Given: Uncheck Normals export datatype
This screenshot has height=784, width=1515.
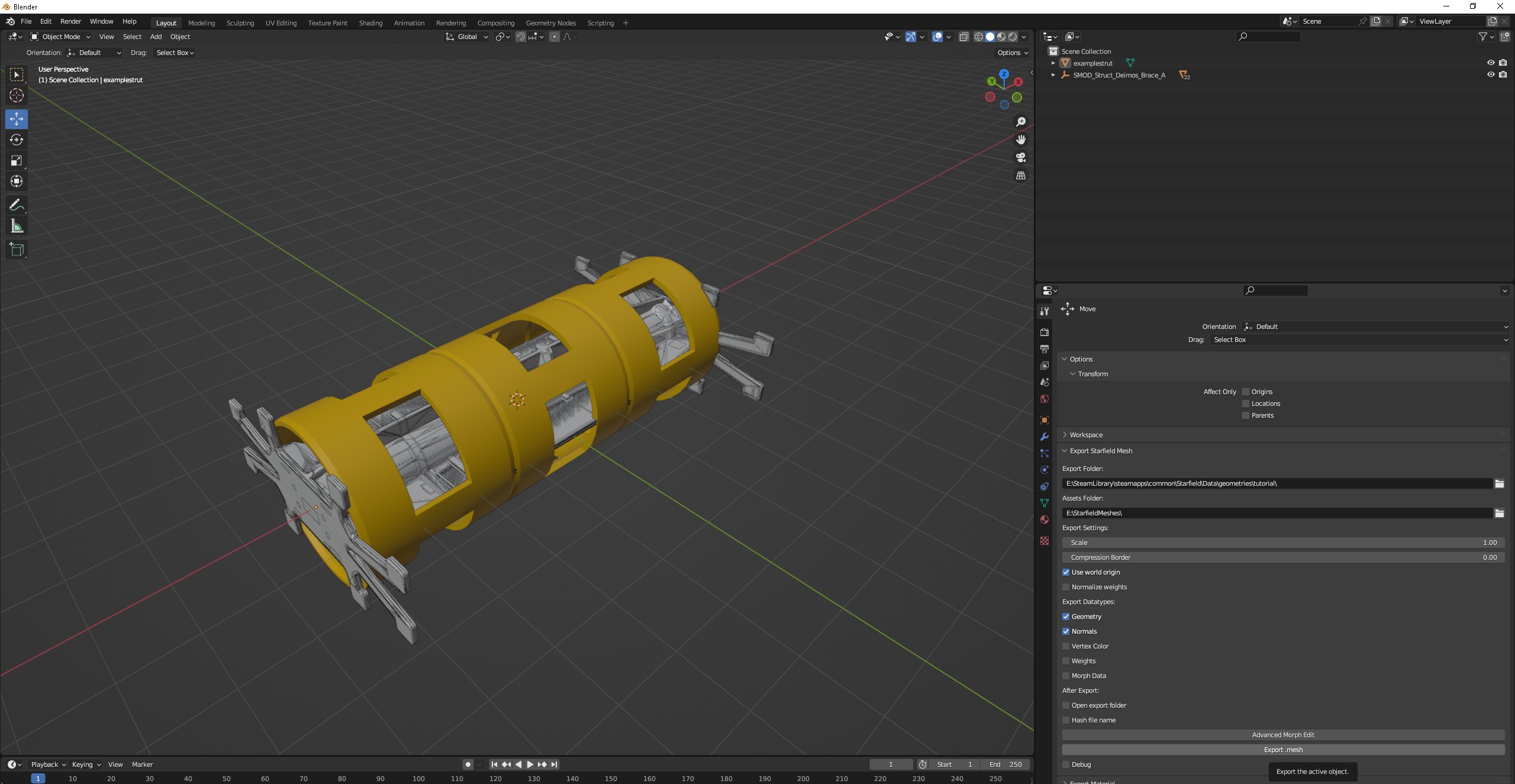Looking at the screenshot, I should point(1066,631).
